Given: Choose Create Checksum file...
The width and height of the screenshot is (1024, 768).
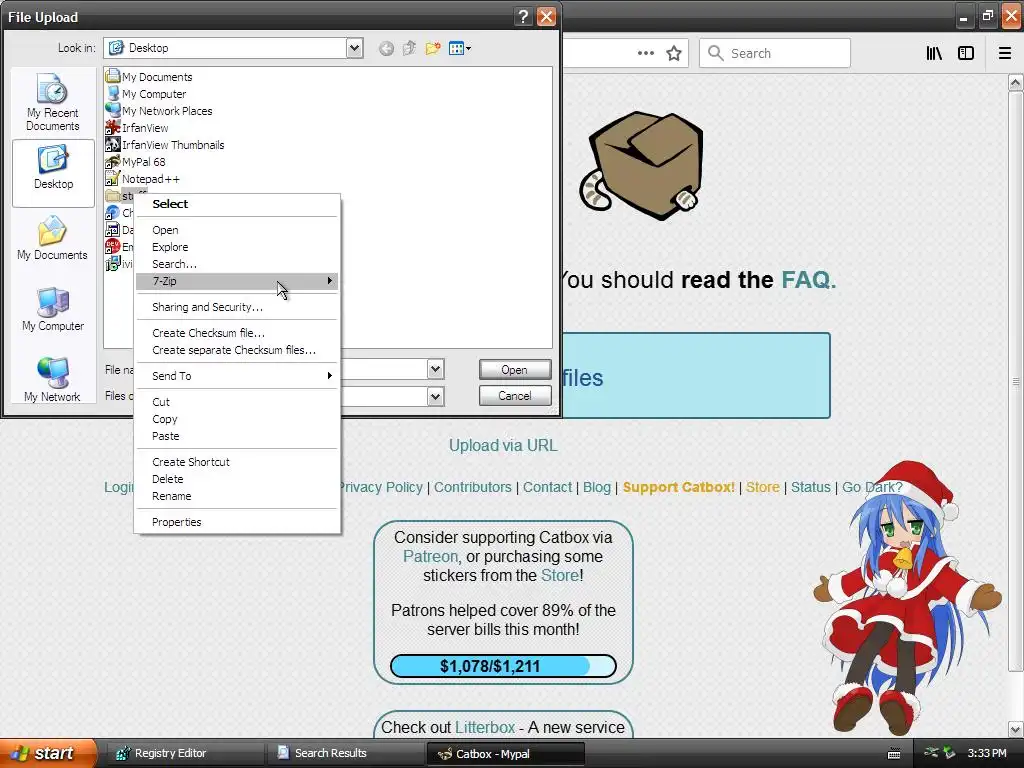Looking at the screenshot, I should [x=237, y=333].
